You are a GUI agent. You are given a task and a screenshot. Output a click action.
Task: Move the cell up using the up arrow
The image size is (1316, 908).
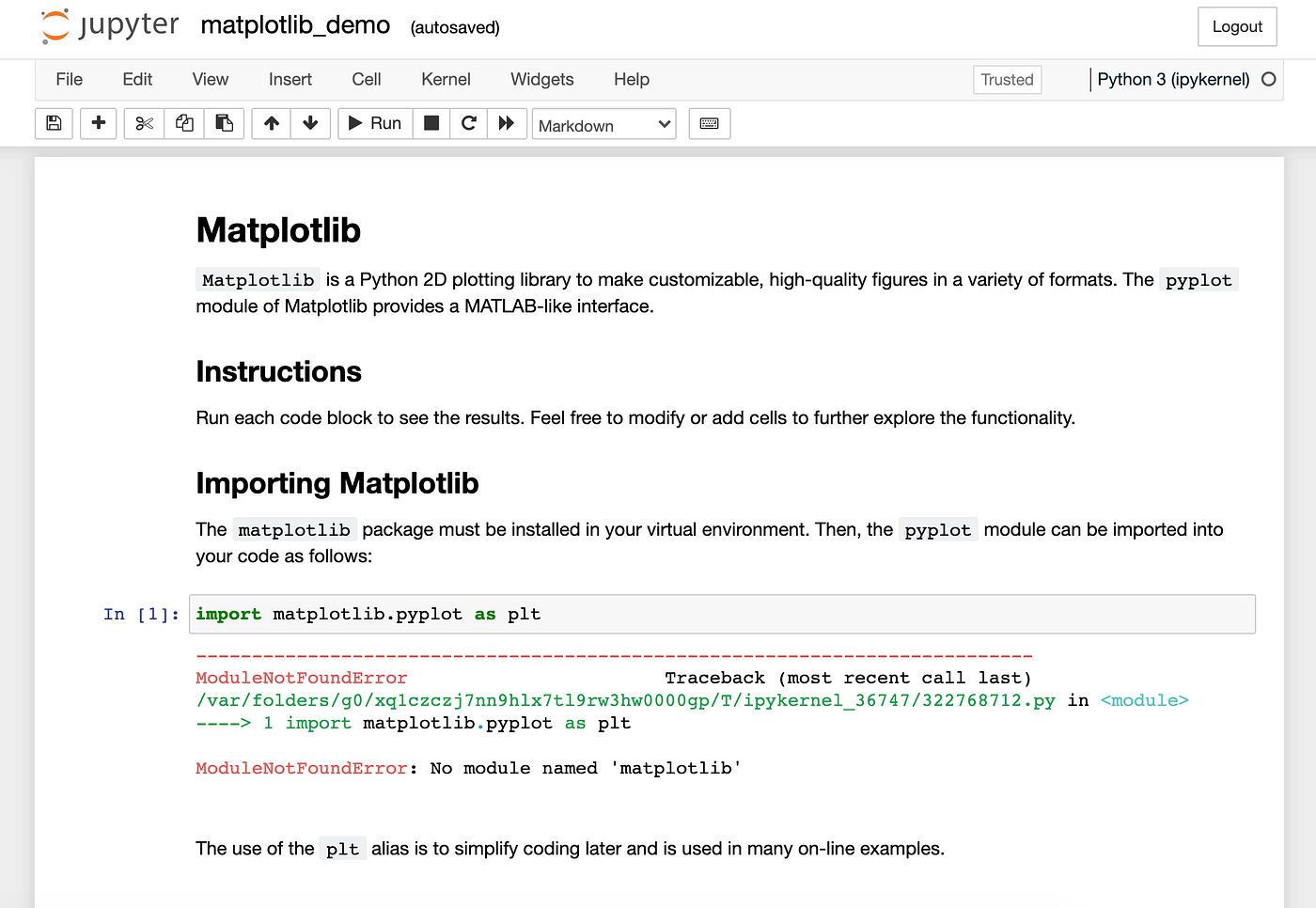[x=271, y=123]
